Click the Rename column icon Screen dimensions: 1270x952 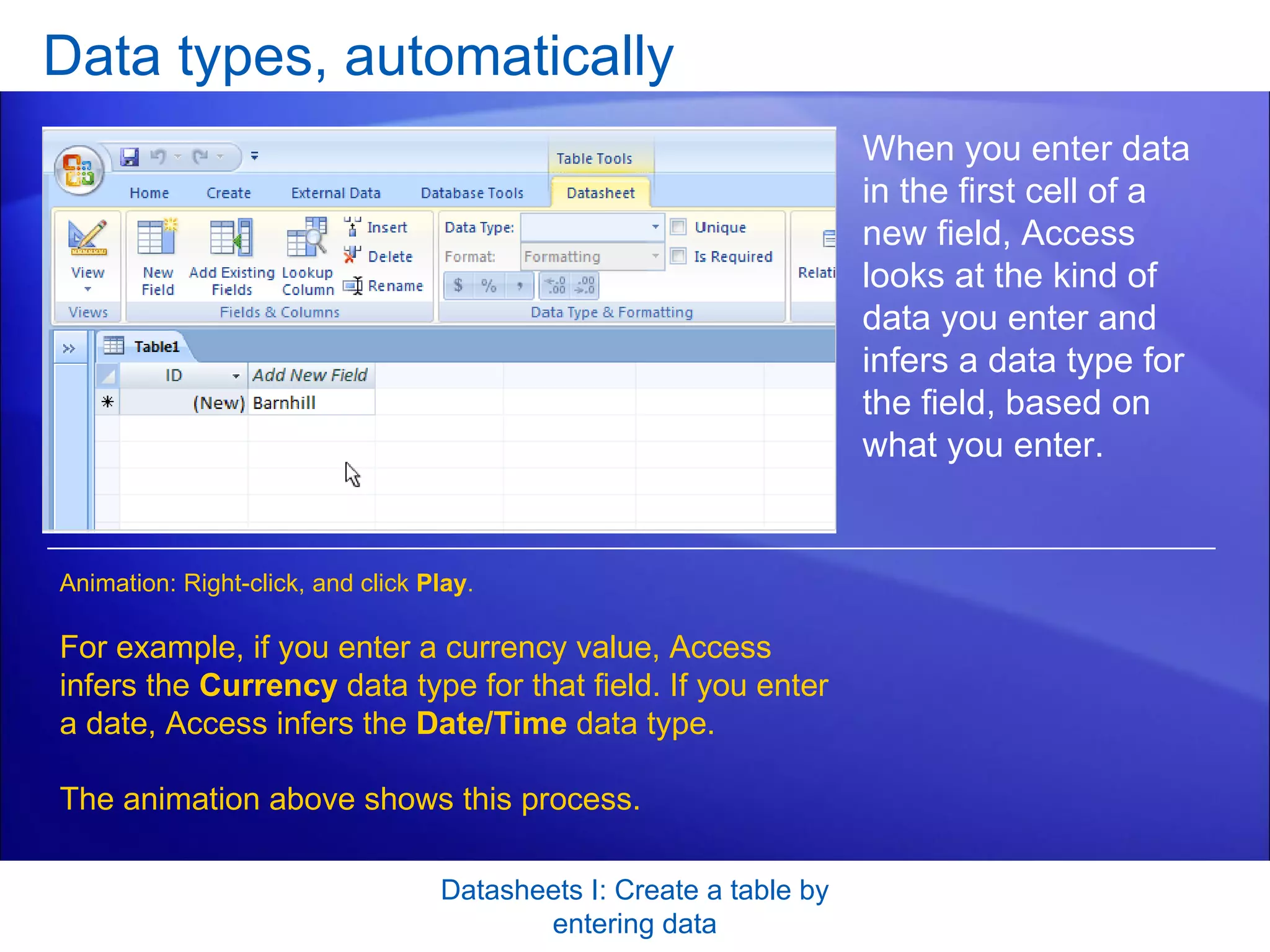point(353,286)
